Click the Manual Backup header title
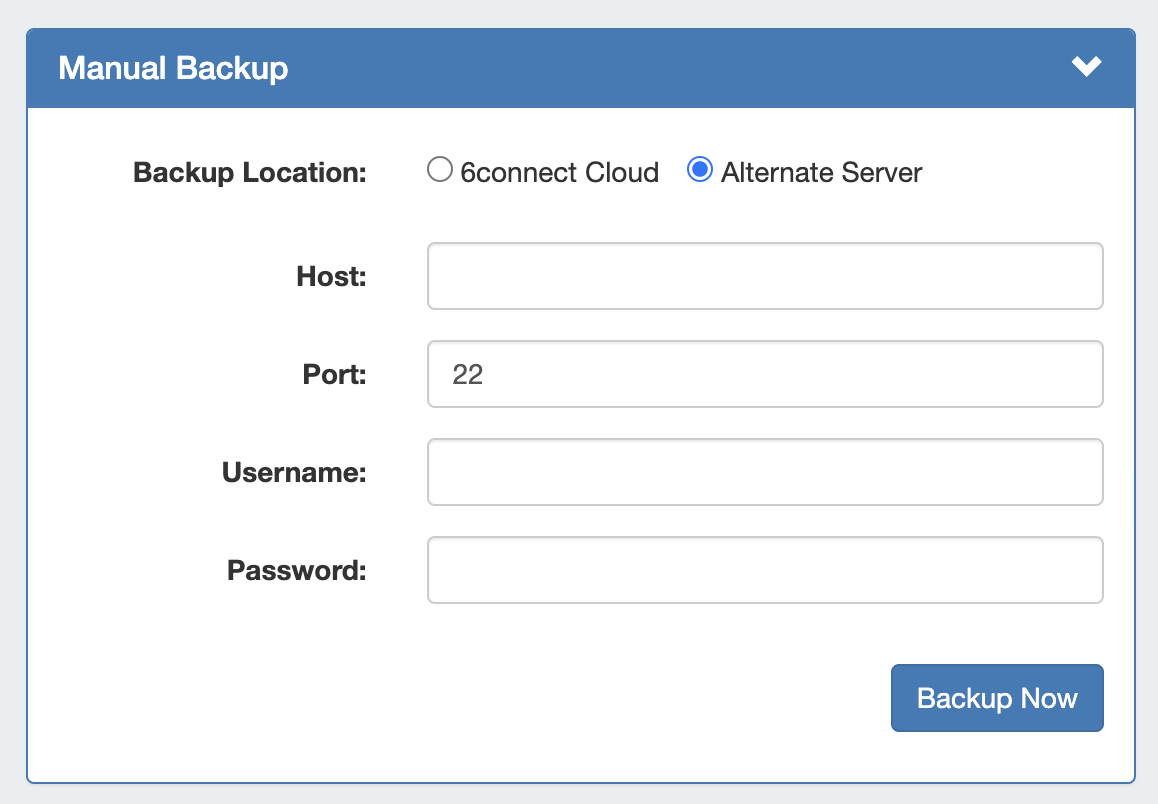1158x804 pixels. click(x=173, y=68)
